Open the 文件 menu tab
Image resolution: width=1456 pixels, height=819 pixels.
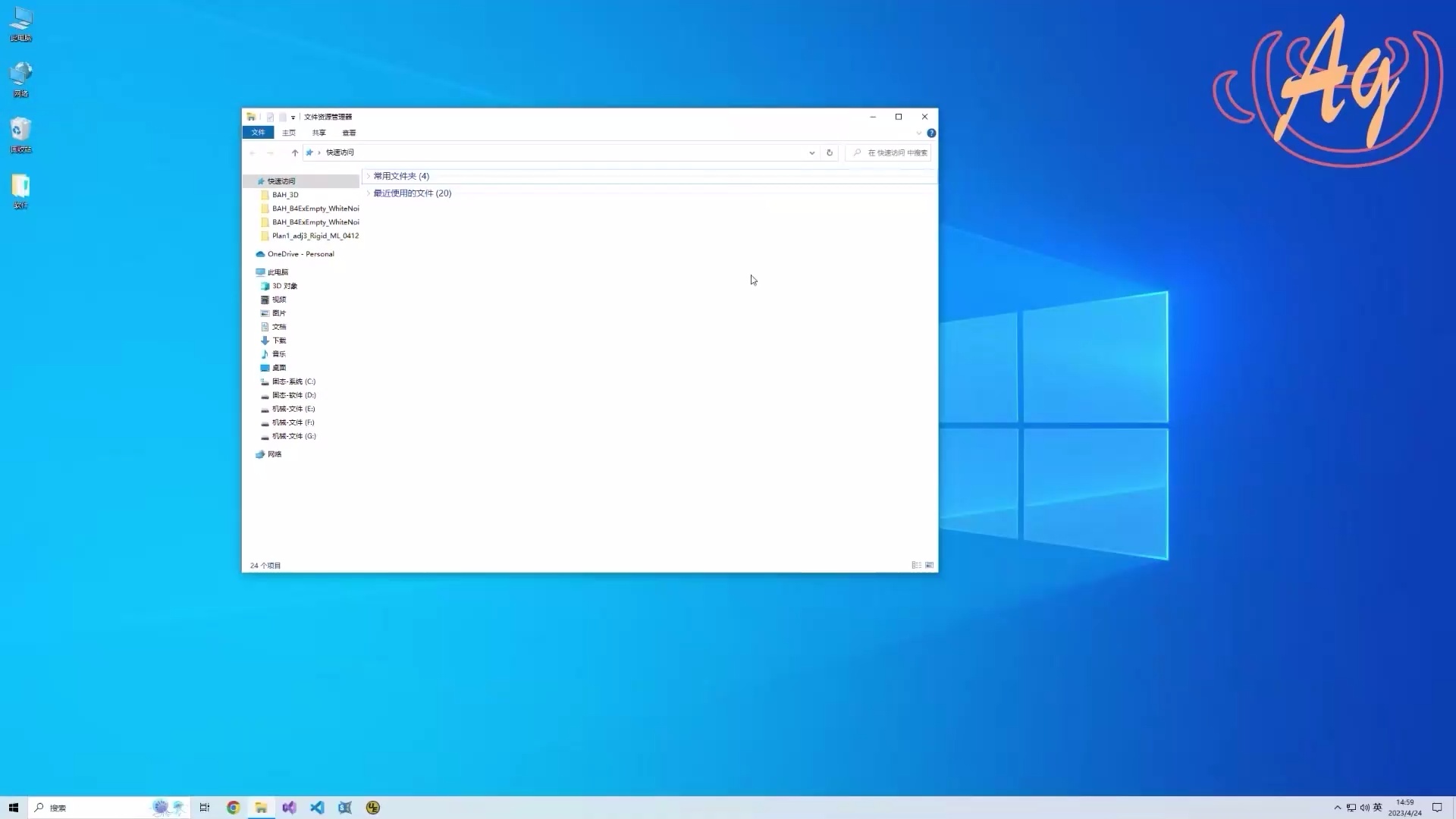[x=258, y=132]
